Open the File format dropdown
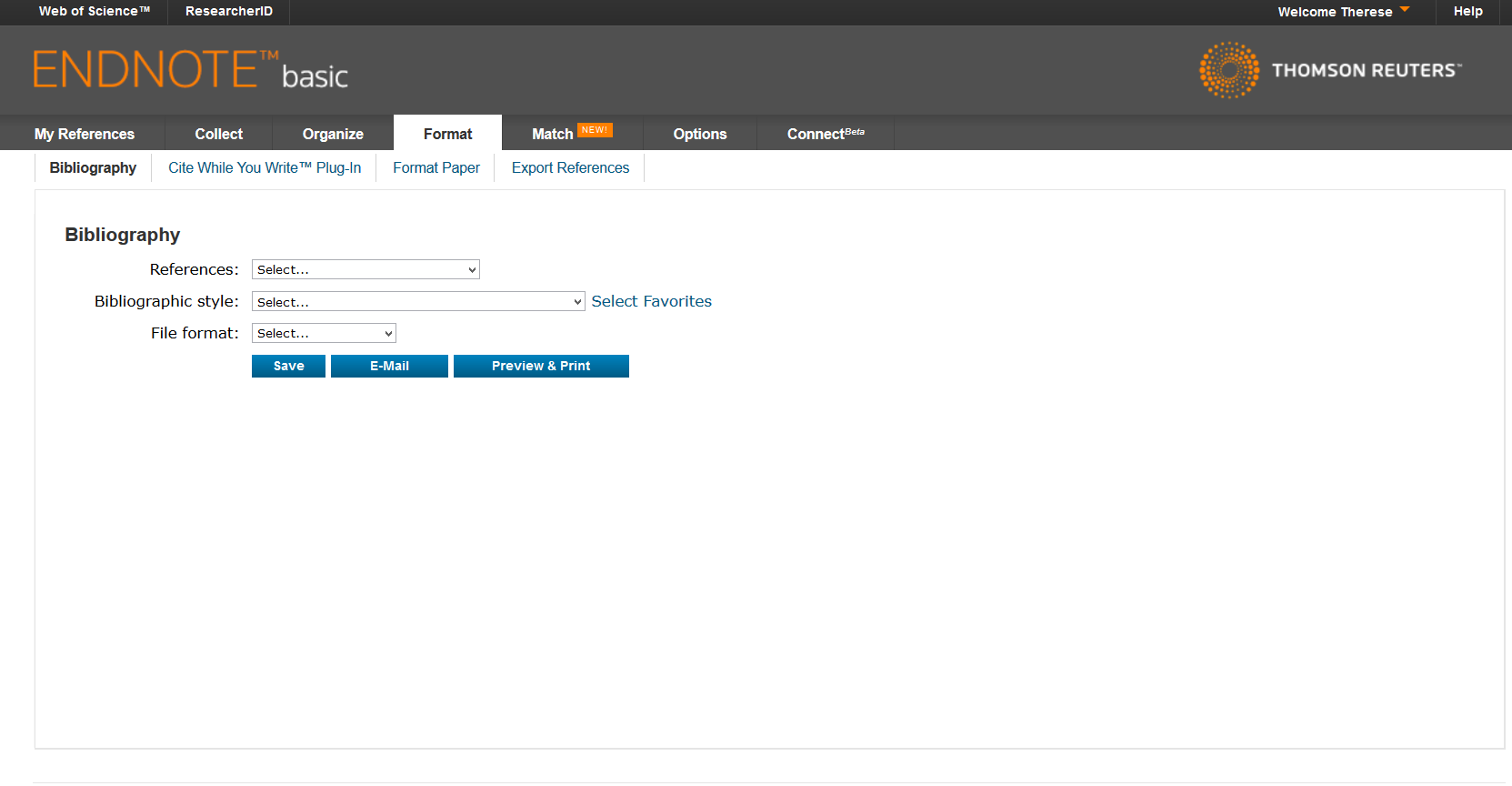 pos(324,333)
